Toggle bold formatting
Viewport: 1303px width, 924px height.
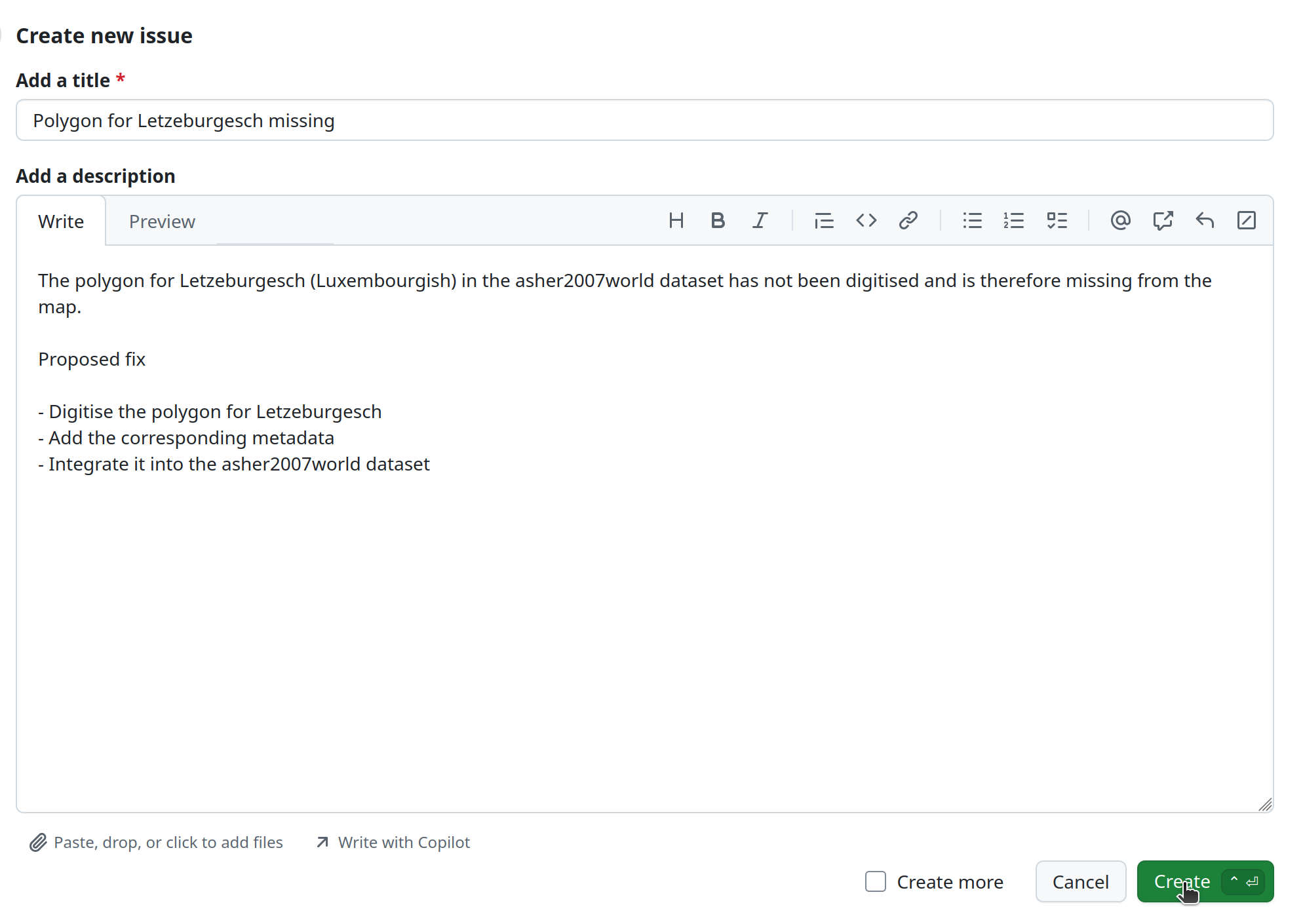(718, 221)
